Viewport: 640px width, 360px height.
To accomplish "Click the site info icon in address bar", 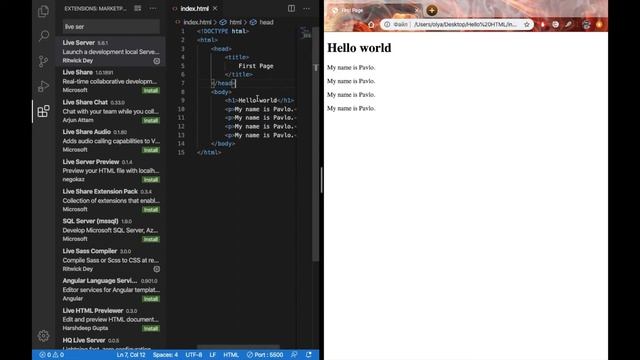I will [387, 24].
